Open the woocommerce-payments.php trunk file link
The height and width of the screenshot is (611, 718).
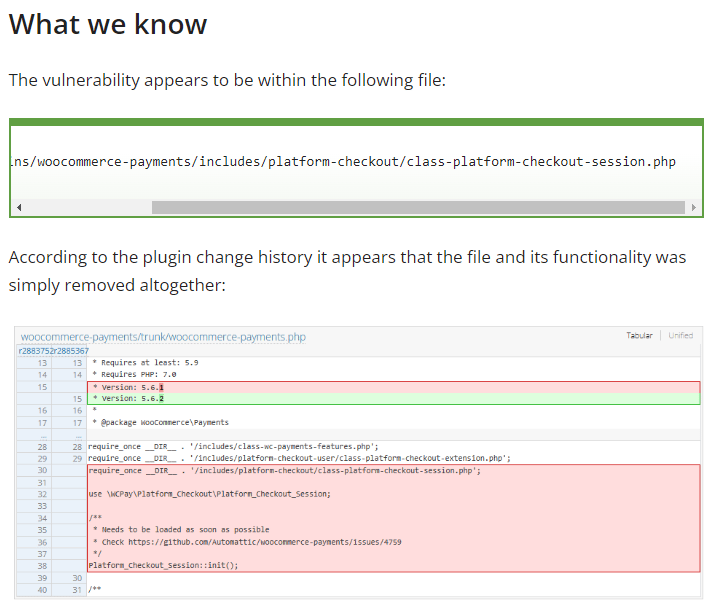click(163, 337)
